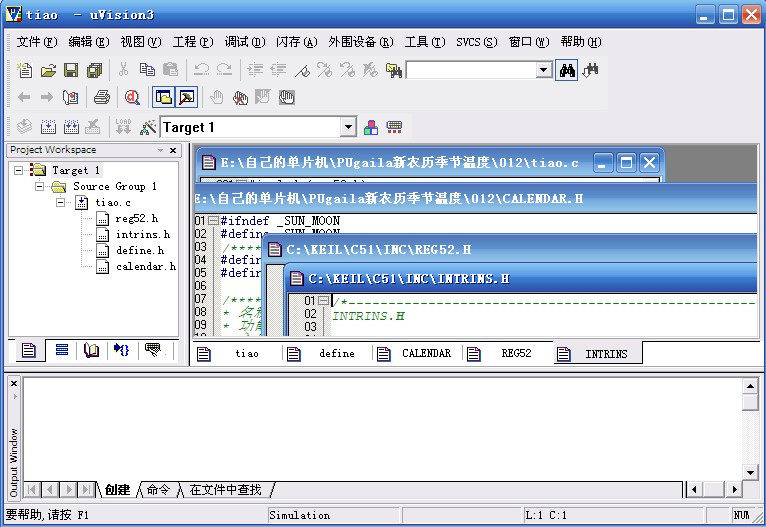This screenshot has height=527, width=766.
Task: Switch to the tiao document tab
Action: (237, 354)
